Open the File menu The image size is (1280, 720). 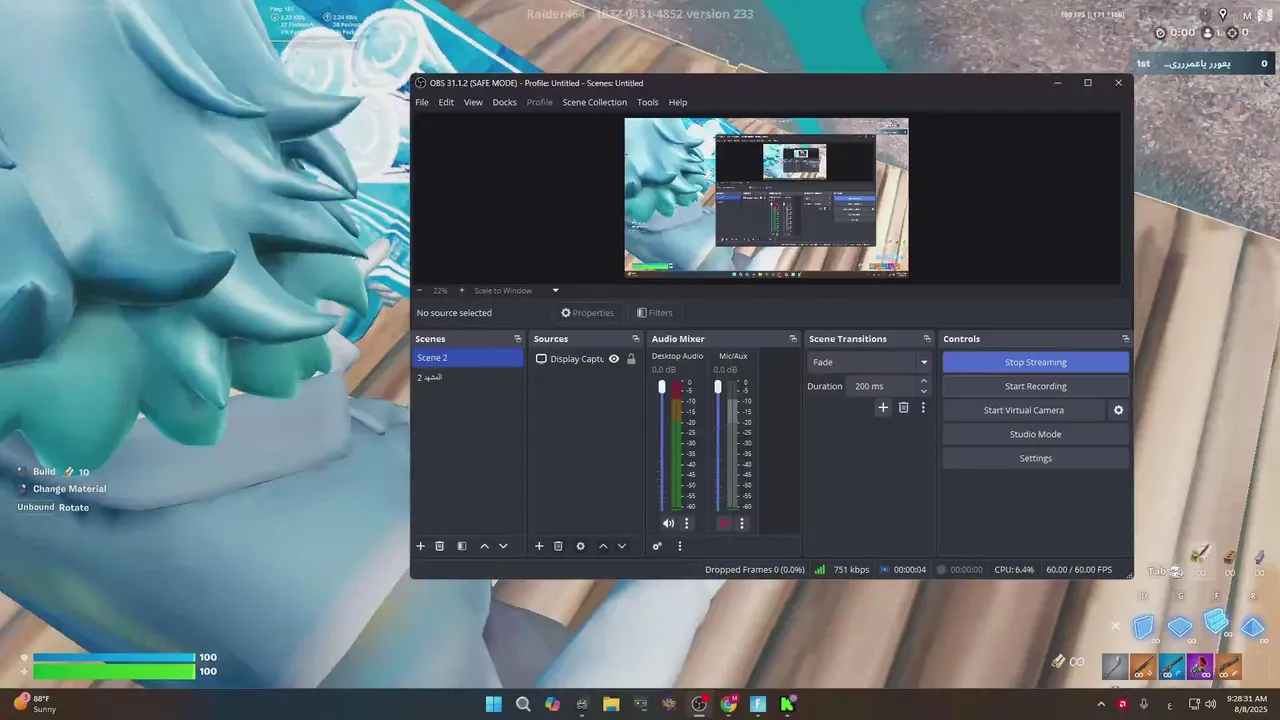(422, 102)
